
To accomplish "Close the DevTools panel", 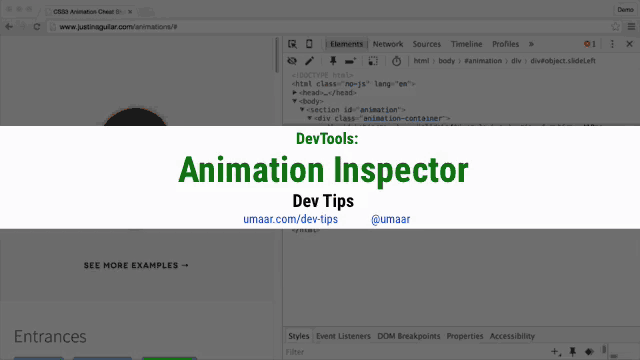I will [x=629, y=44].
